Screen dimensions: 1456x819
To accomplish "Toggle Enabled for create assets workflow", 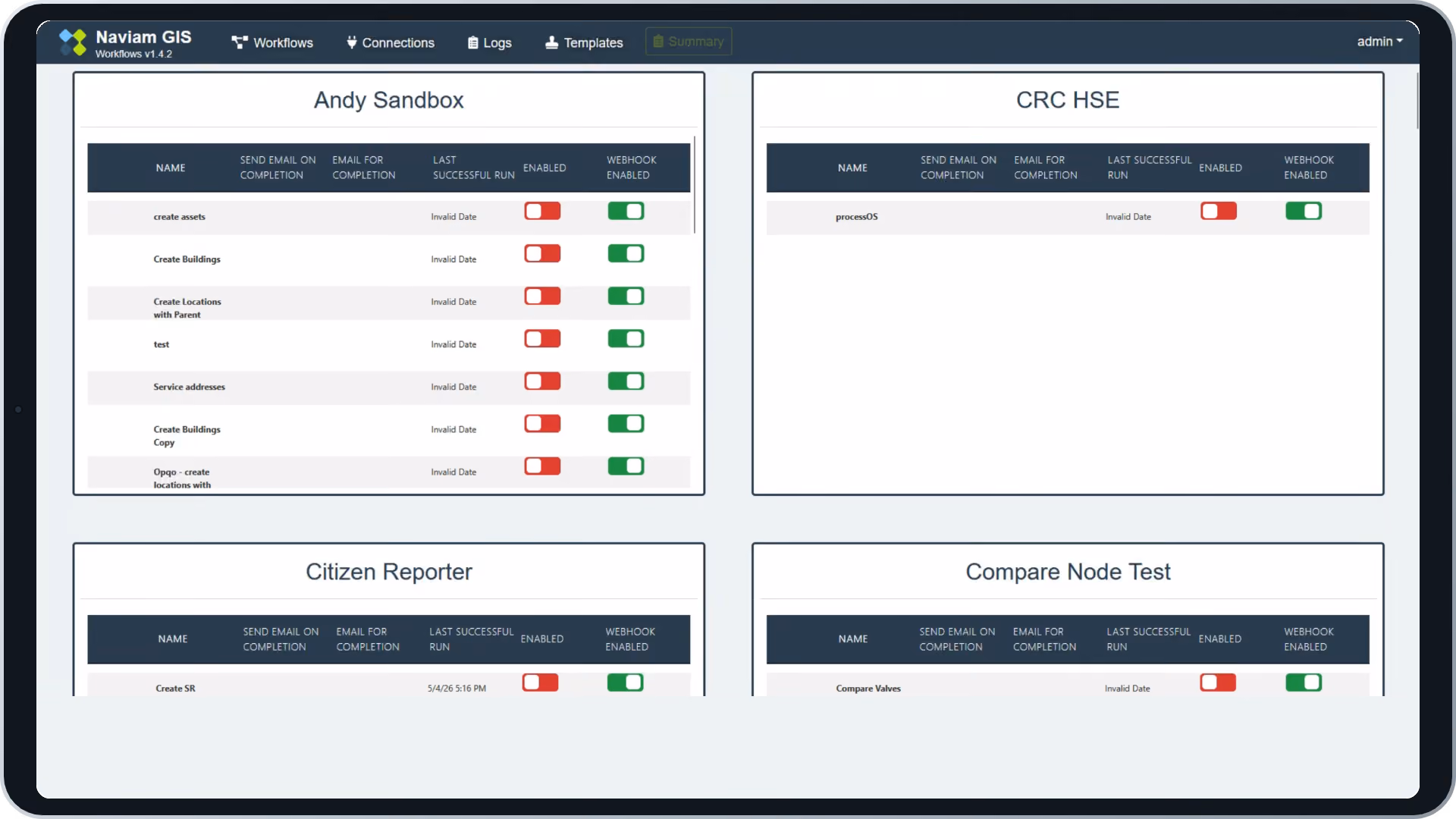I will 542,211.
